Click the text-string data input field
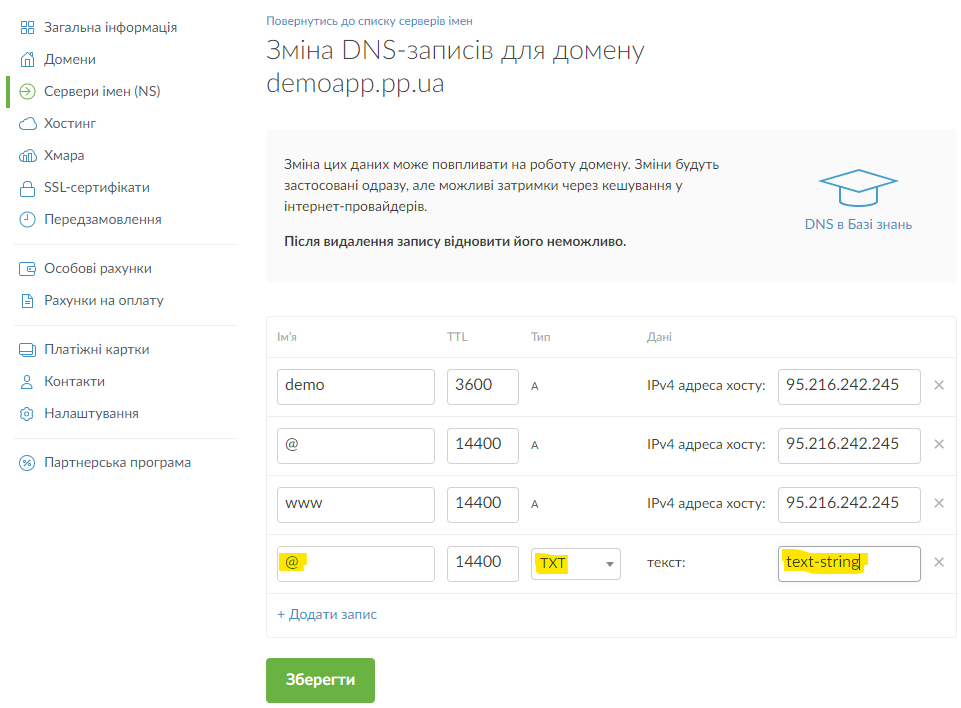The image size is (961, 708). [x=848, y=563]
